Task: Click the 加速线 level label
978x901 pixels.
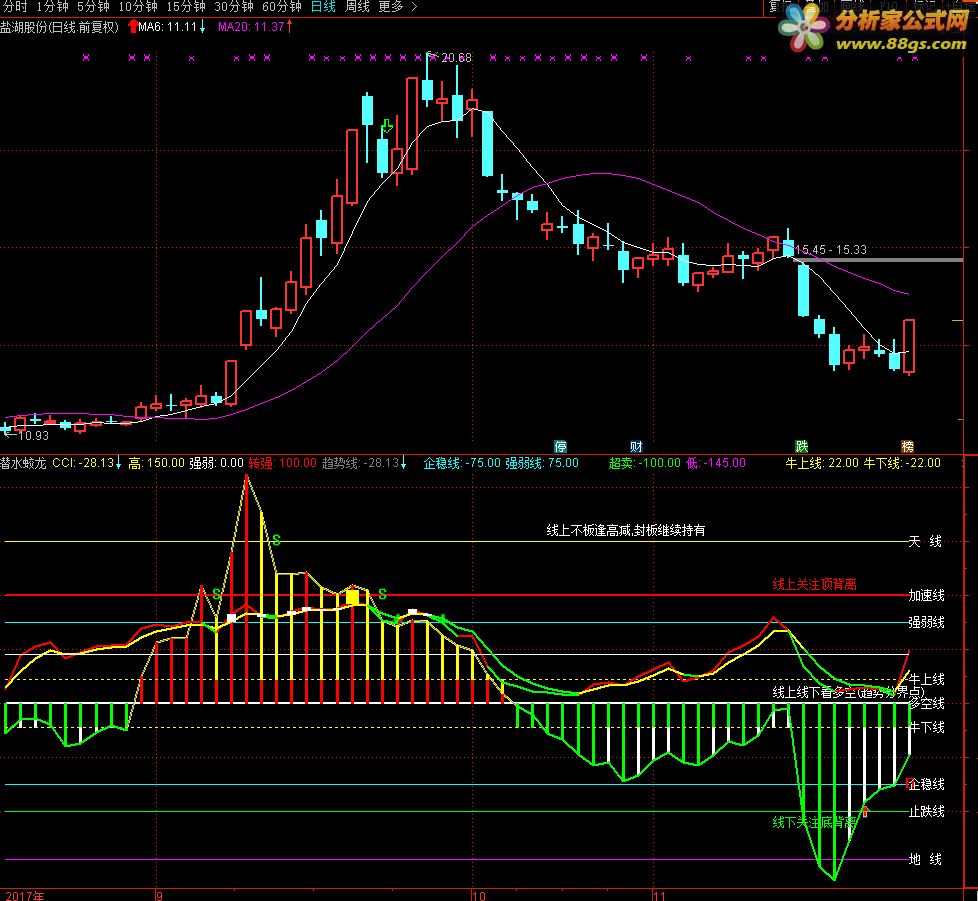Action: (926, 595)
